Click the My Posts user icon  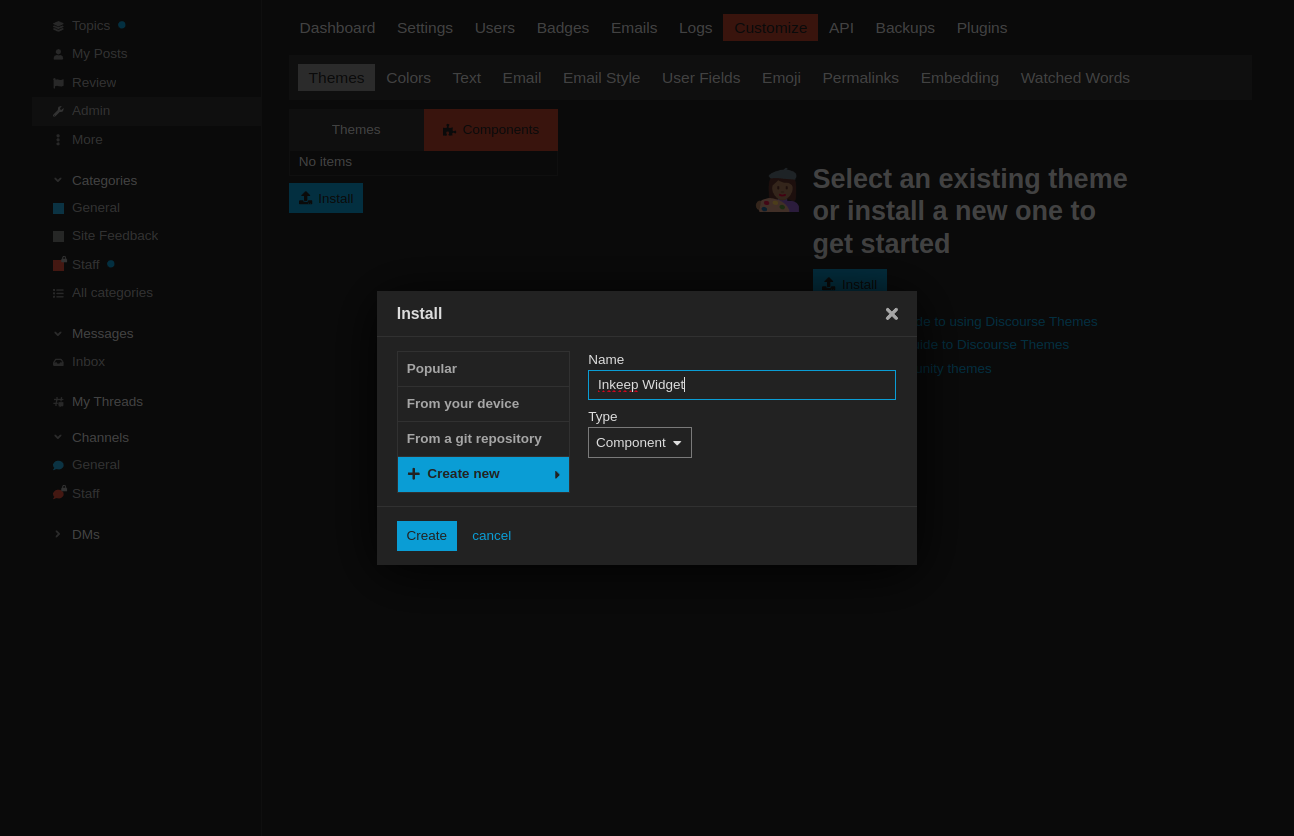pyautogui.click(x=58, y=54)
